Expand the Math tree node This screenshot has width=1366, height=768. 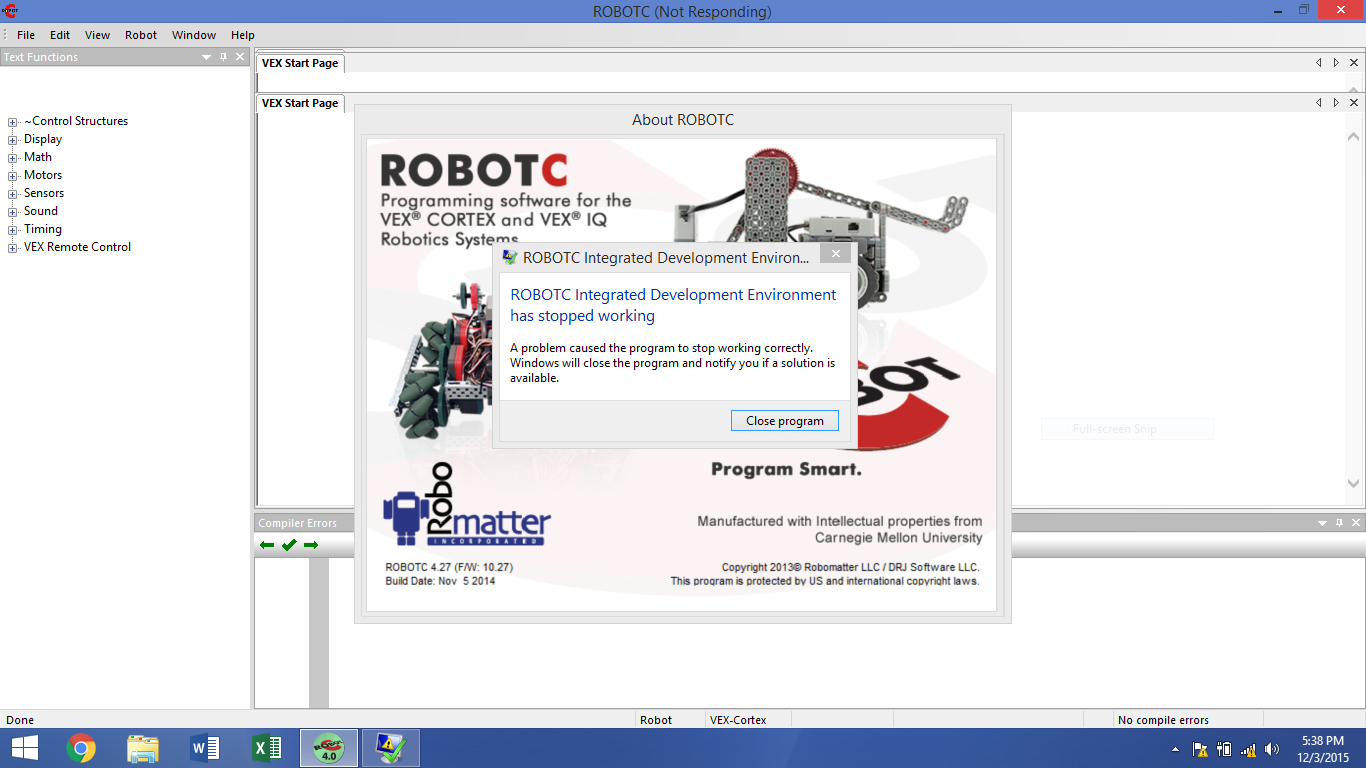pos(13,158)
